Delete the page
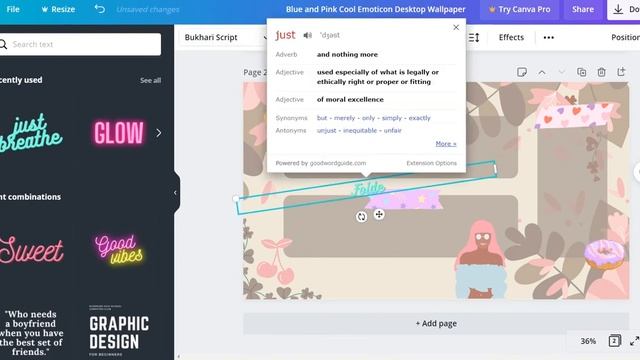This screenshot has width=640, height=360. [x=601, y=72]
